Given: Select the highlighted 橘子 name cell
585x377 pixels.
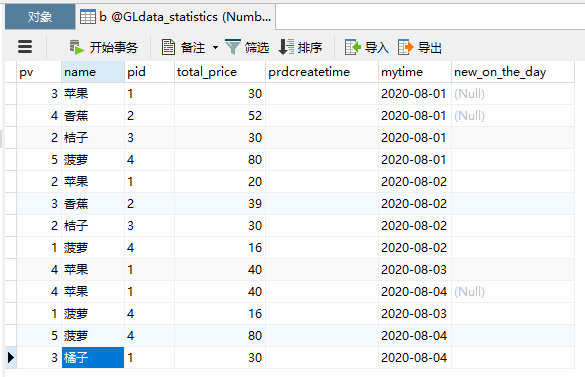Looking at the screenshot, I should [93, 358].
